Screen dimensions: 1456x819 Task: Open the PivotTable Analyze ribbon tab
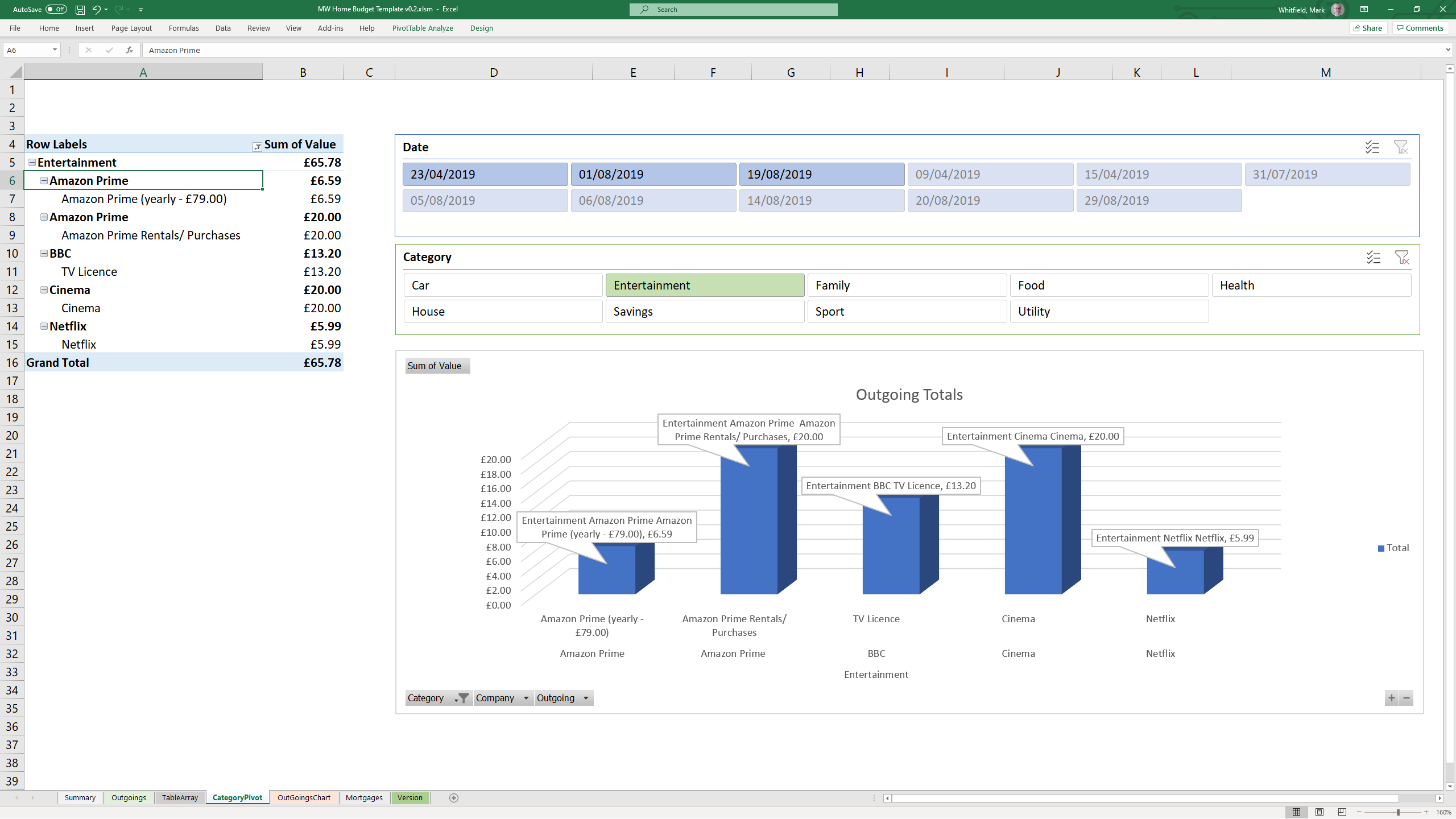[423, 28]
